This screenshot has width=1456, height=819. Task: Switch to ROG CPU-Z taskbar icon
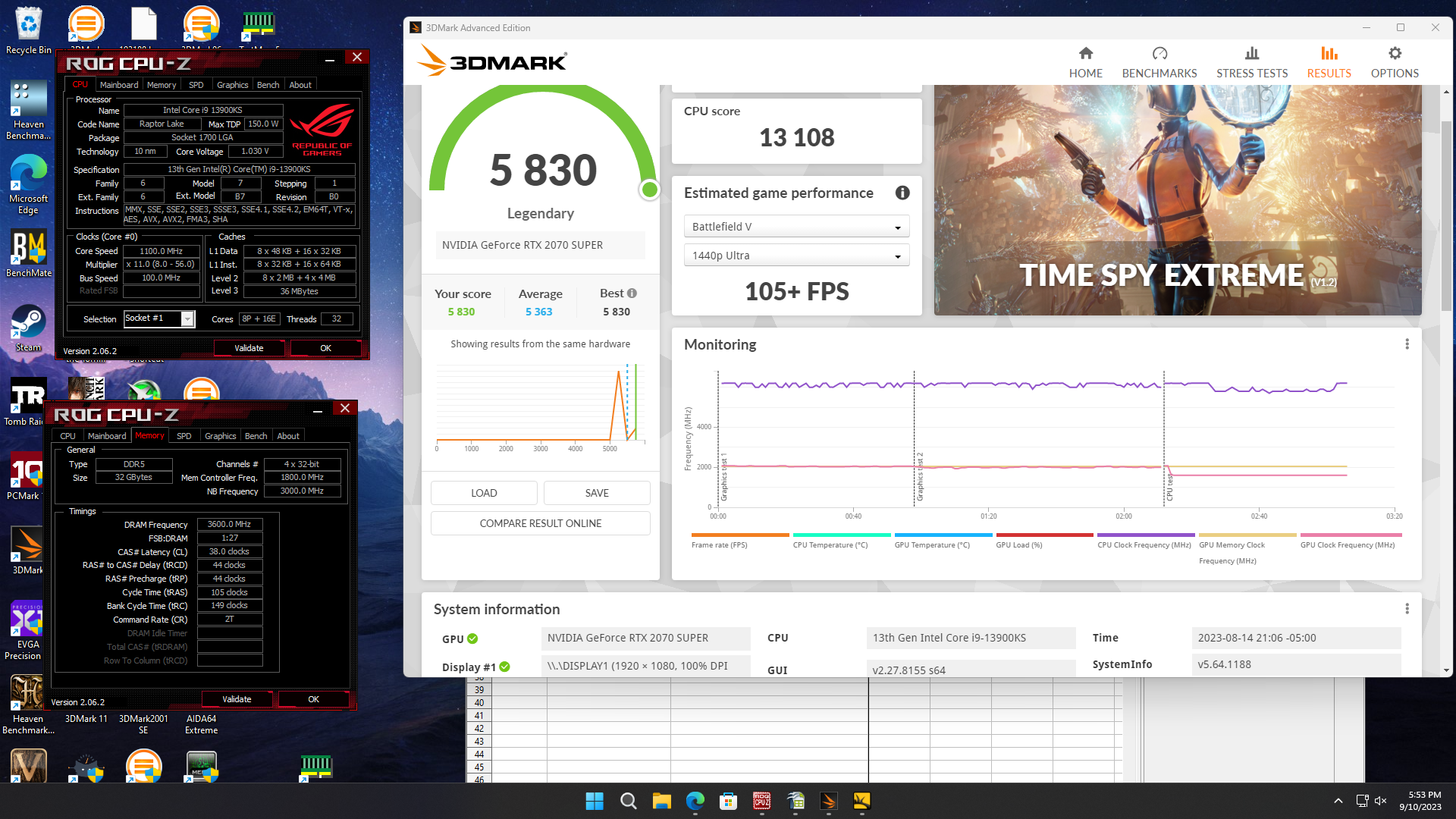[761, 801]
